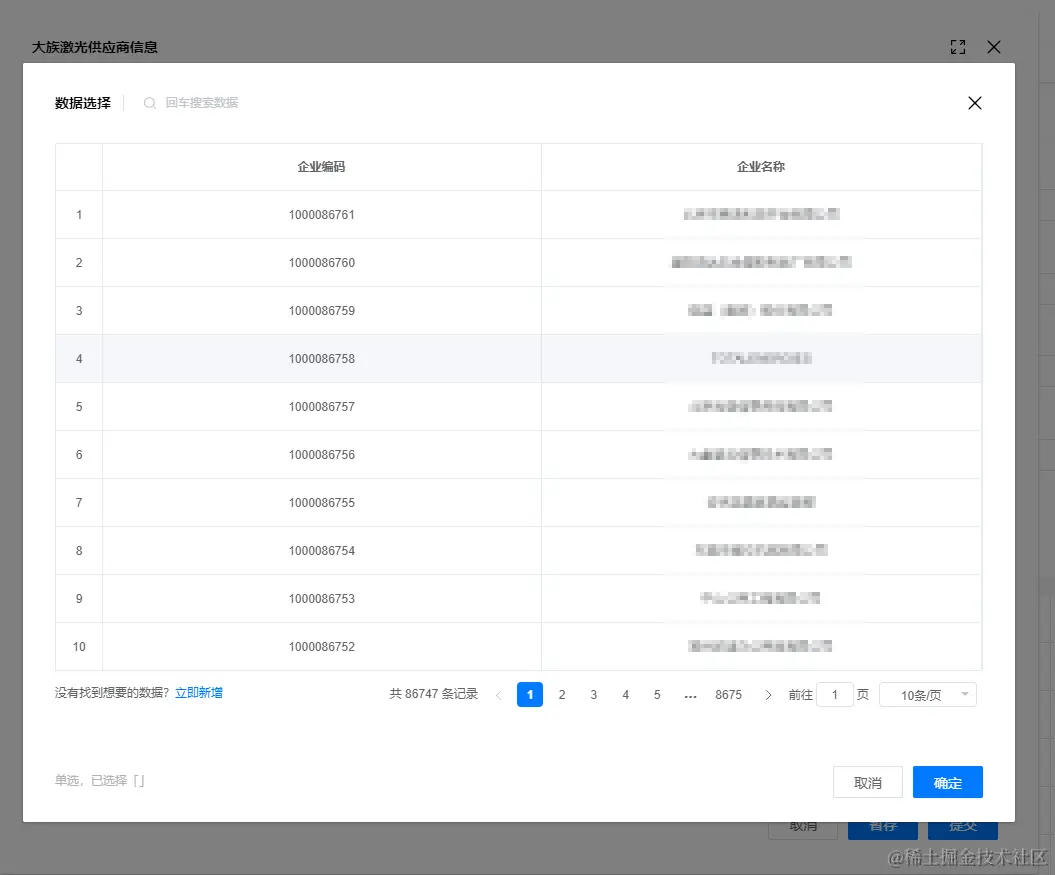Click the 企业名称 column header
Image resolution: width=1055 pixels, height=875 pixels.
(761, 167)
